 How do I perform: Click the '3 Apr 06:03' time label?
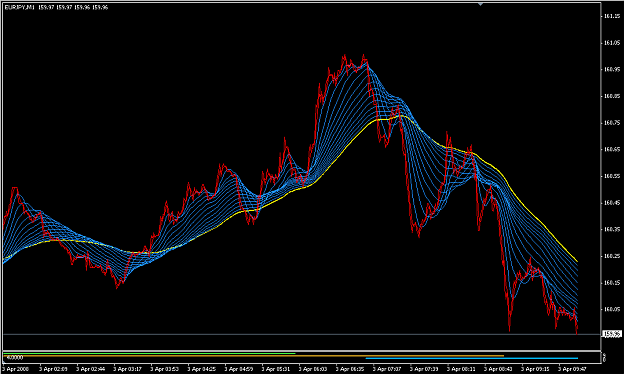[x=312, y=369]
